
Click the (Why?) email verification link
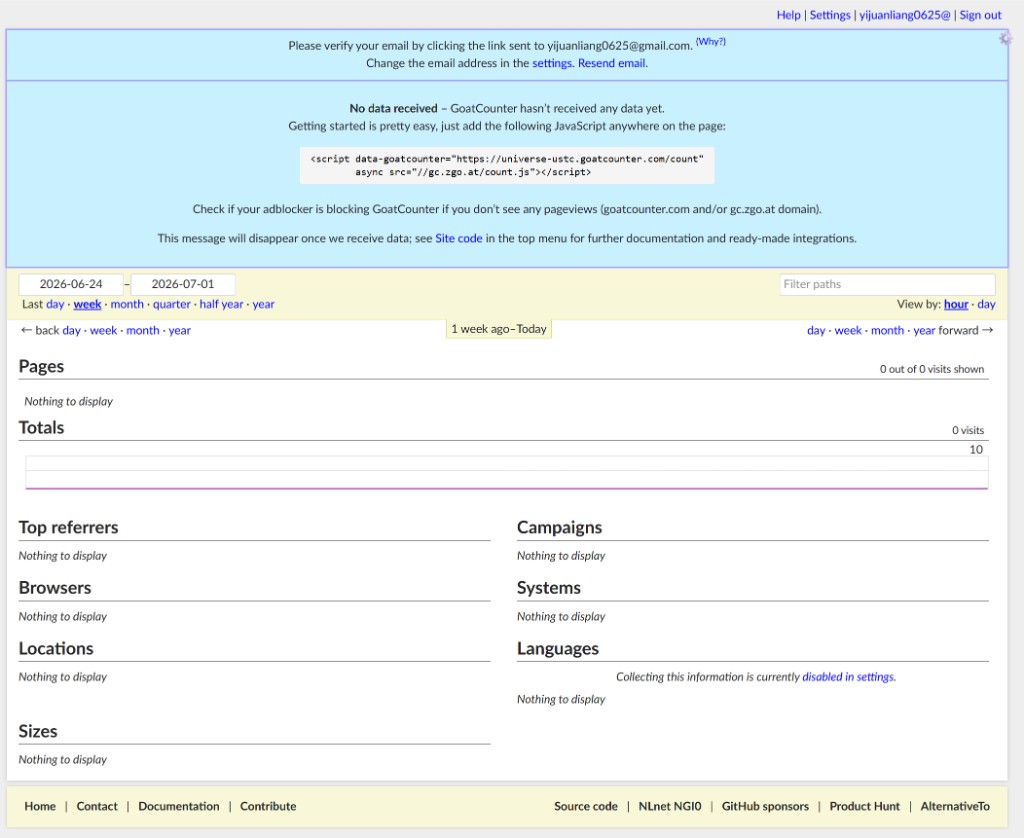(x=711, y=42)
